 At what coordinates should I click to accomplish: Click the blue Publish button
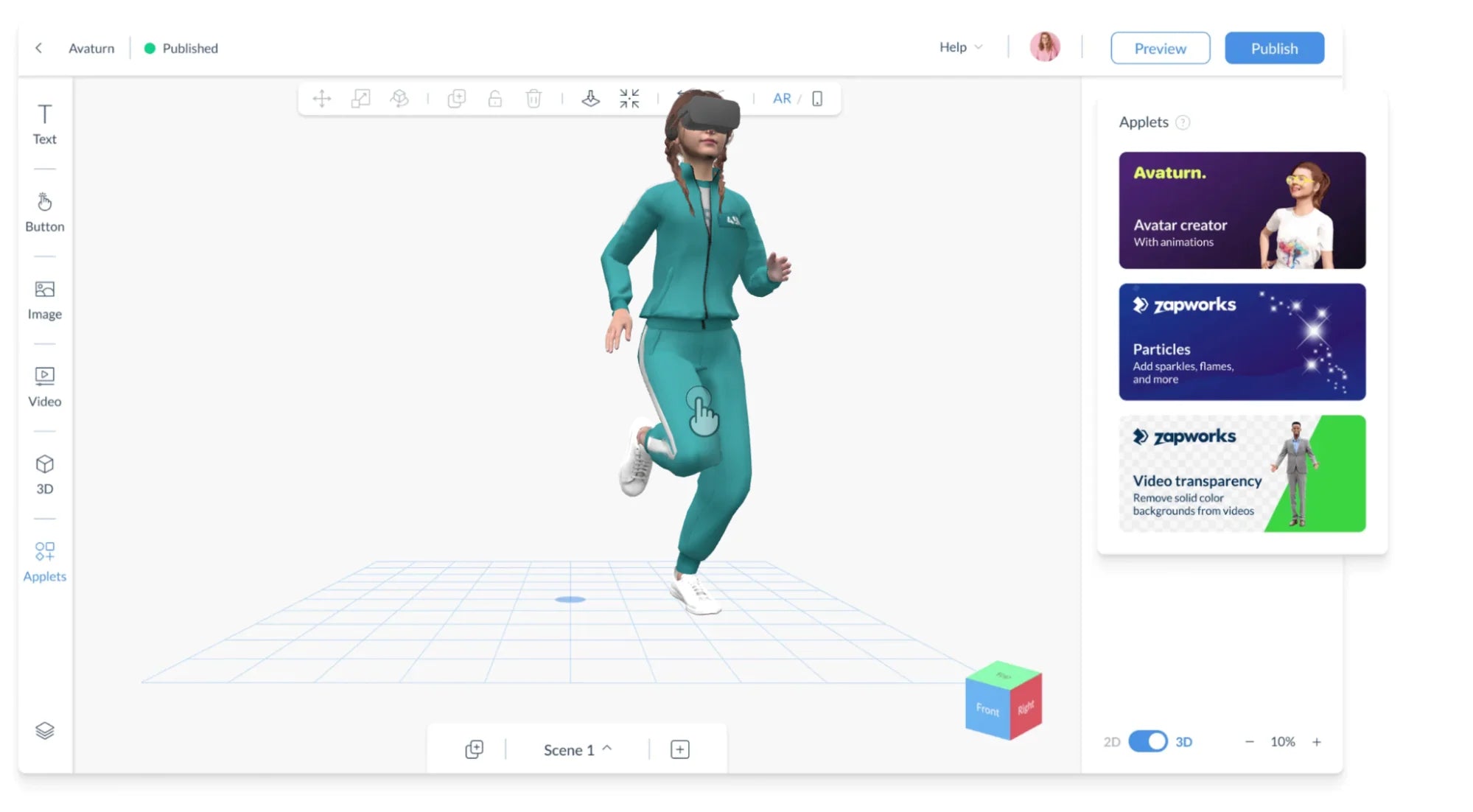pos(1274,48)
